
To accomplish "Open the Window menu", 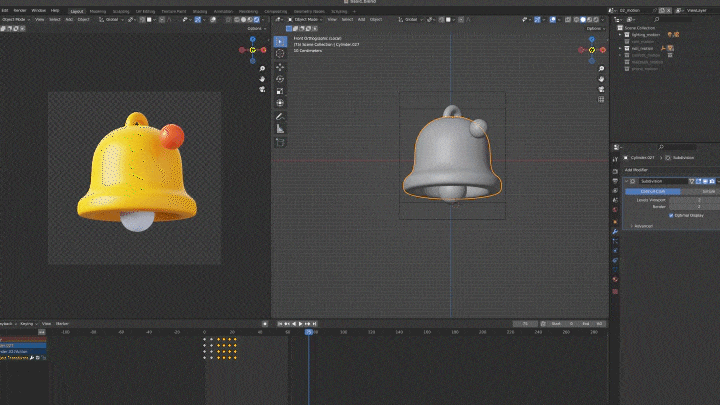I will [x=39, y=10].
